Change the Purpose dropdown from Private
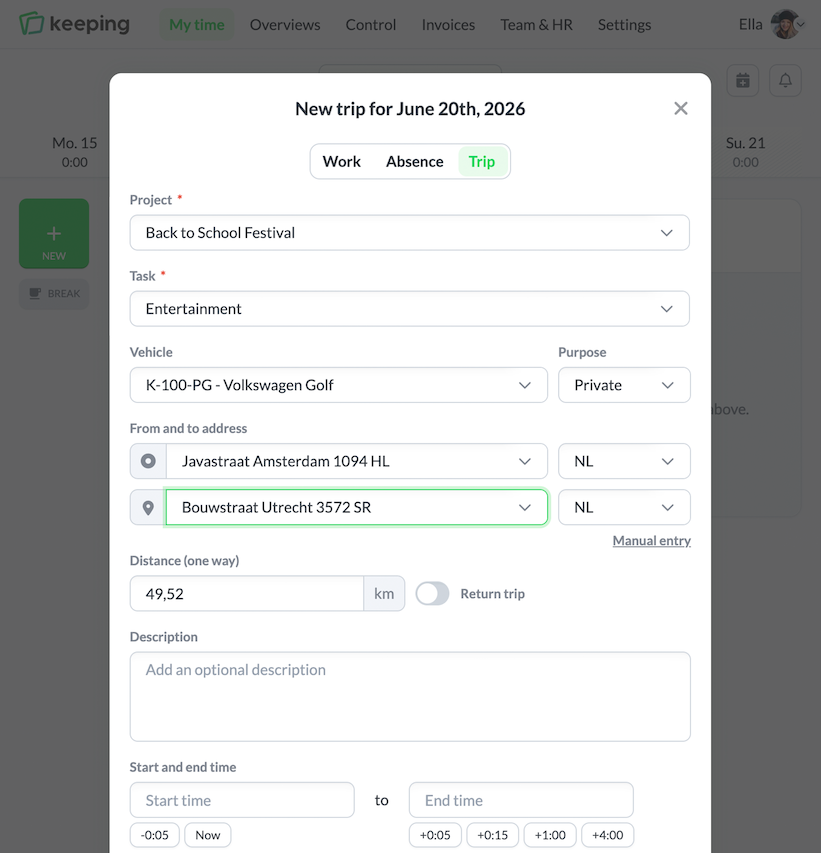This screenshot has height=853, width=821. [x=624, y=385]
